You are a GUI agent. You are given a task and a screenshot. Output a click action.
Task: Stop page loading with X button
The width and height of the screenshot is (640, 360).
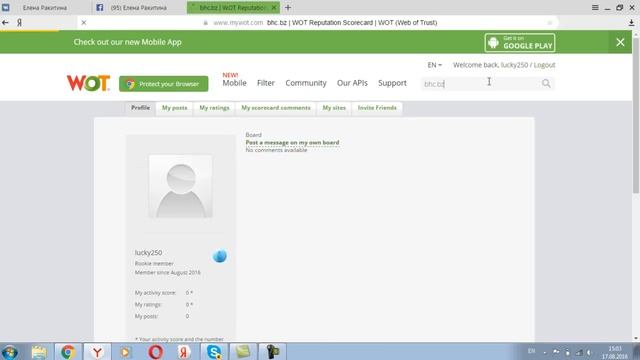pyautogui.click(x=84, y=22)
